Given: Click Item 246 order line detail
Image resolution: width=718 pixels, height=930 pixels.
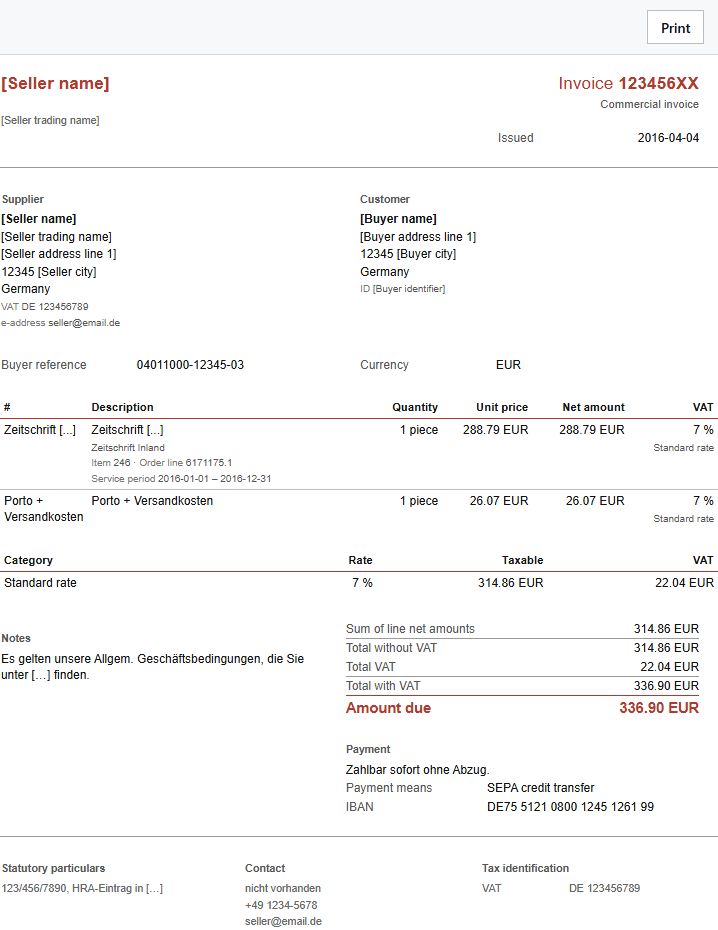Looking at the screenshot, I should 162,463.
